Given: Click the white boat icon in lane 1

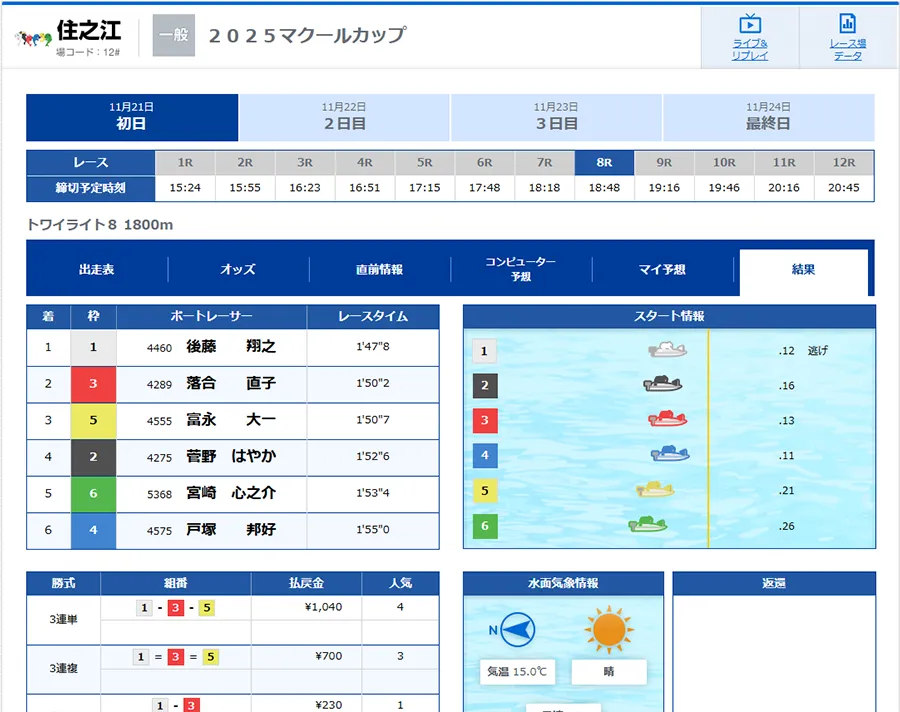Looking at the screenshot, I should [667, 350].
